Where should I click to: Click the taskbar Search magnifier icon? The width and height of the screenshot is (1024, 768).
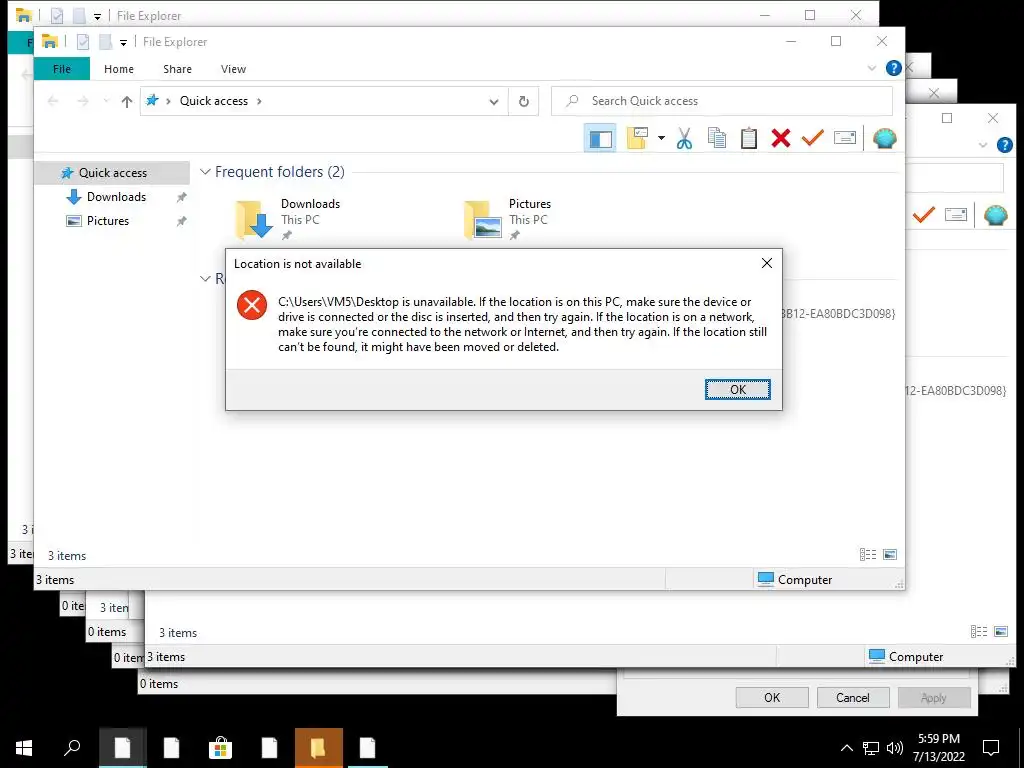[x=72, y=748]
